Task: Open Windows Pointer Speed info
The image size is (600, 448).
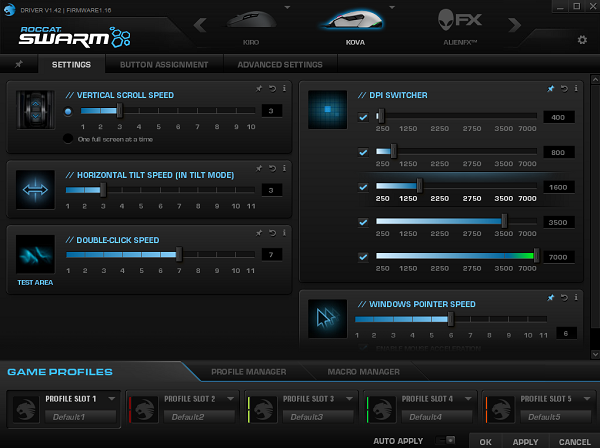Action: pyautogui.click(x=576, y=297)
